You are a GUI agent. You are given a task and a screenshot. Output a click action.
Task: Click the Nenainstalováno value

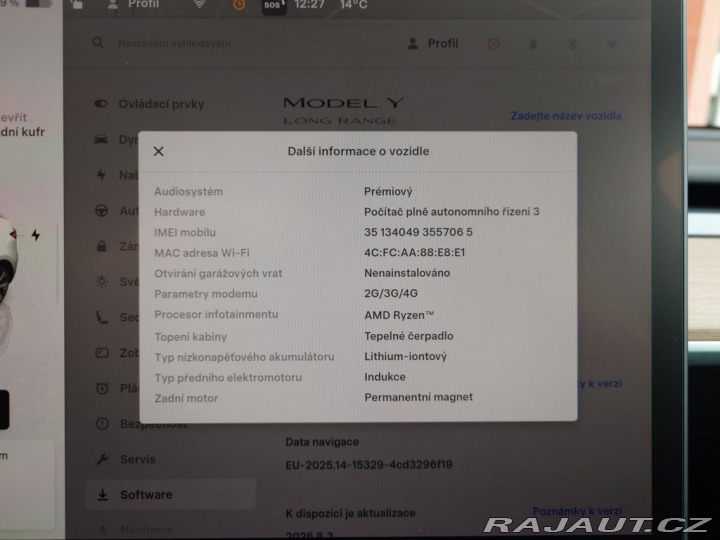click(x=407, y=273)
